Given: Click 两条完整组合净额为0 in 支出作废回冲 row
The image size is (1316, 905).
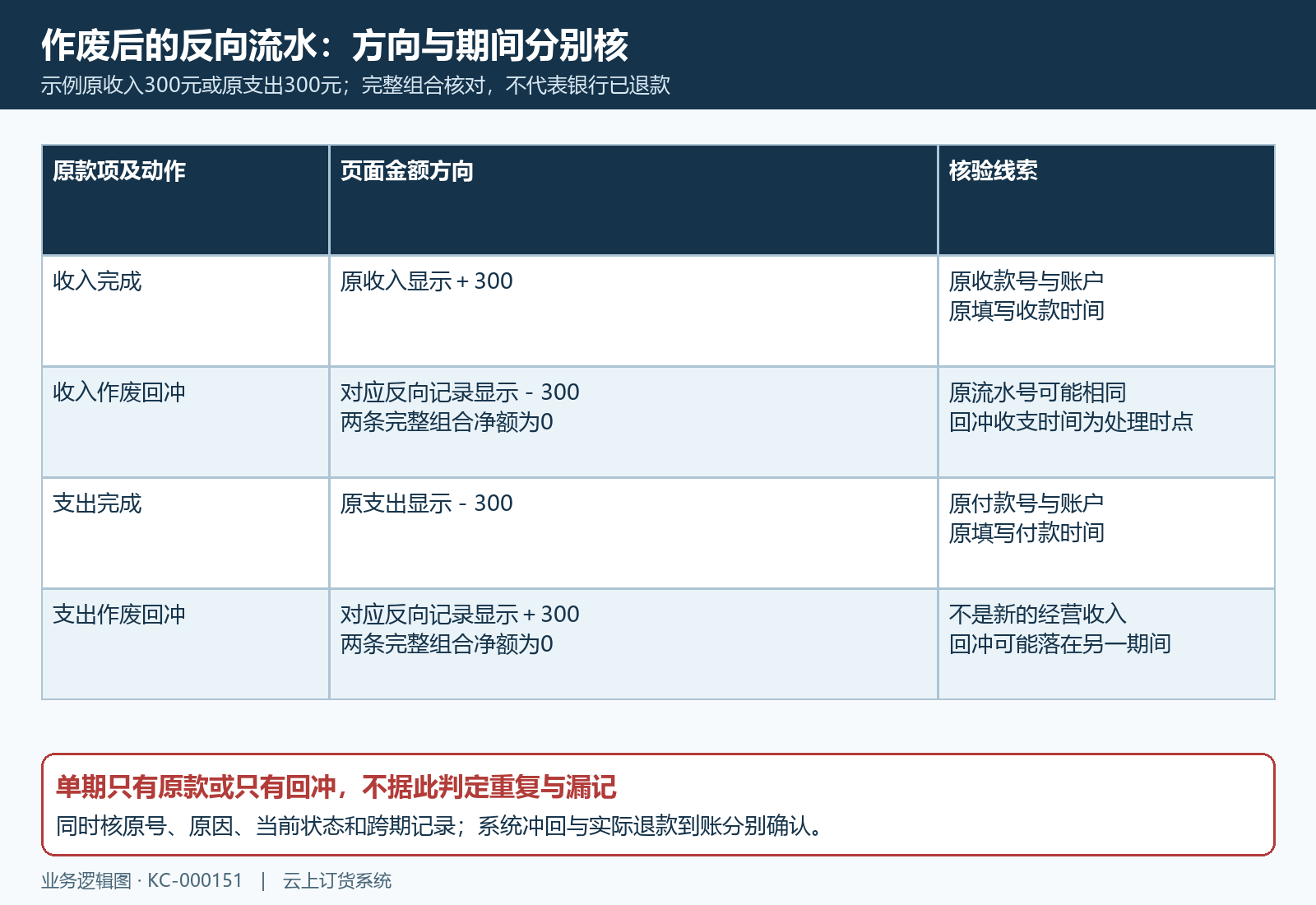Looking at the screenshot, I should click(x=447, y=644).
